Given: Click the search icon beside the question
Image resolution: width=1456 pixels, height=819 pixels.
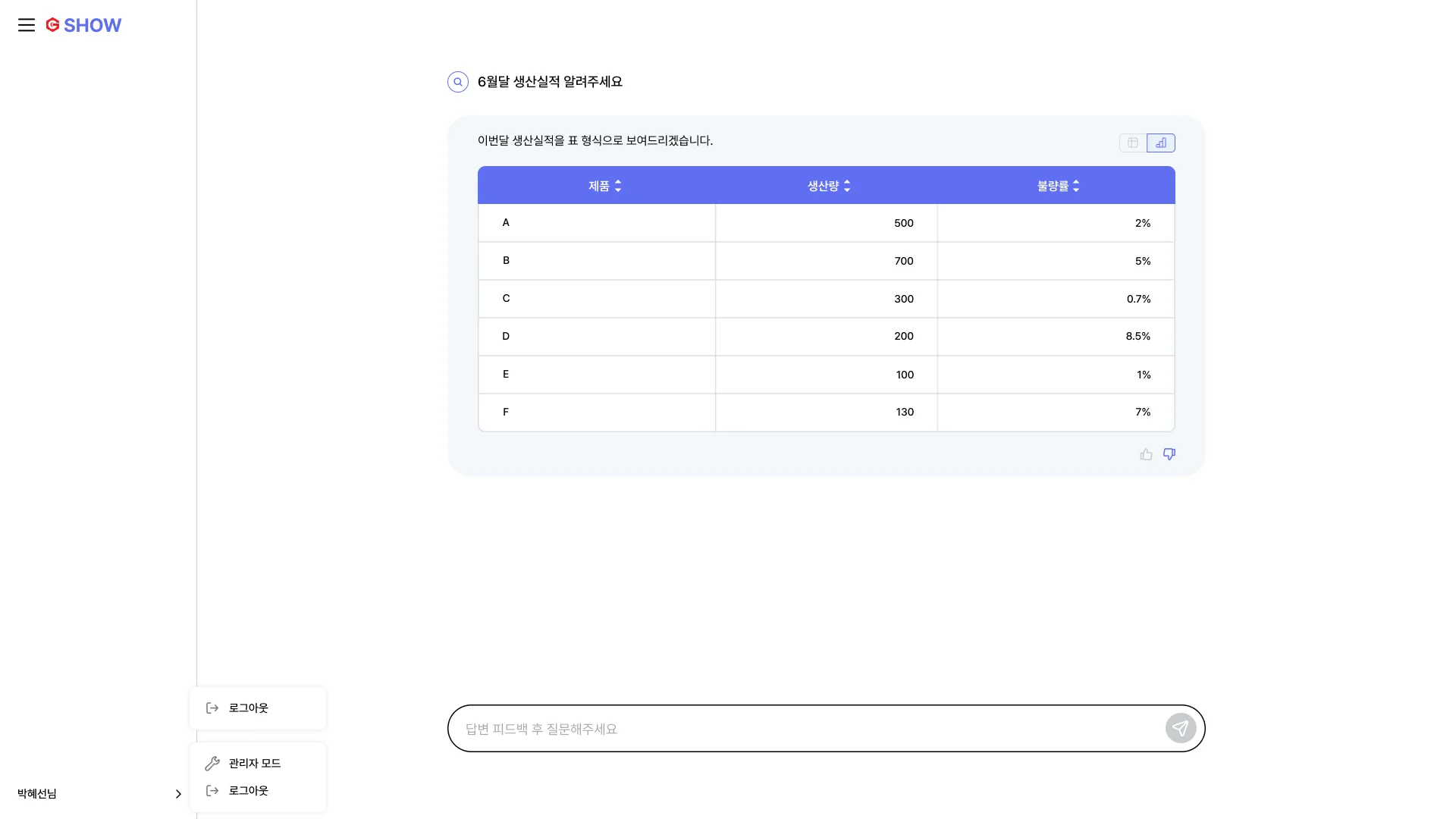Looking at the screenshot, I should coord(458,82).
